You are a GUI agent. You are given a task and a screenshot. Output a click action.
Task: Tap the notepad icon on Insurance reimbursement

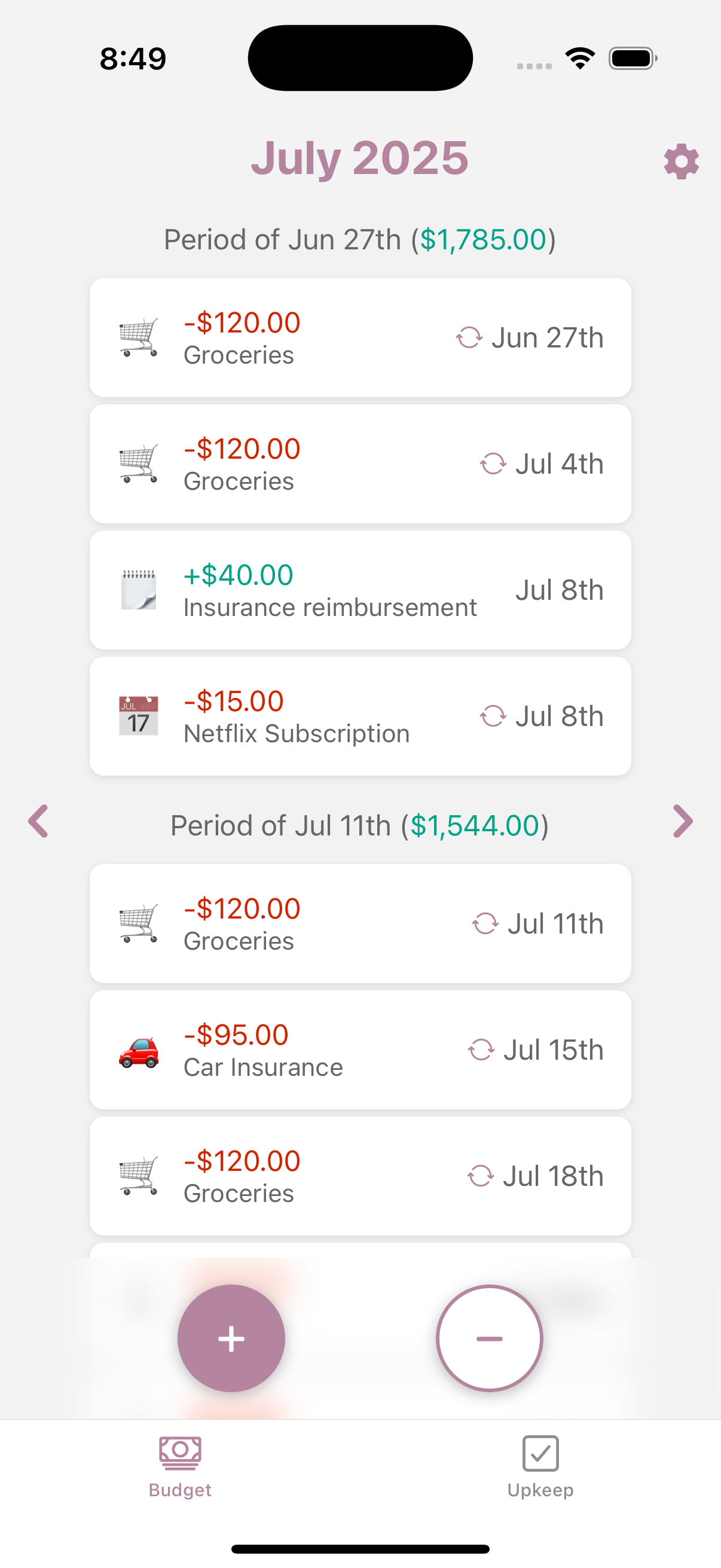coord(139,590)
